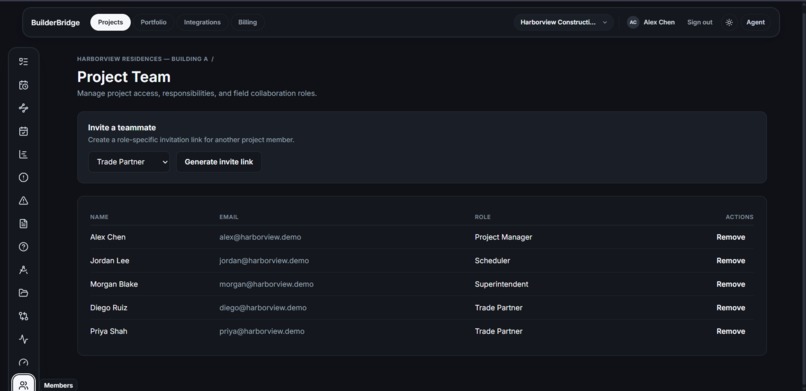The image size is (806, 391).
Task: Select the morgan@harborview.demo email cell
Action: [266, 285]
